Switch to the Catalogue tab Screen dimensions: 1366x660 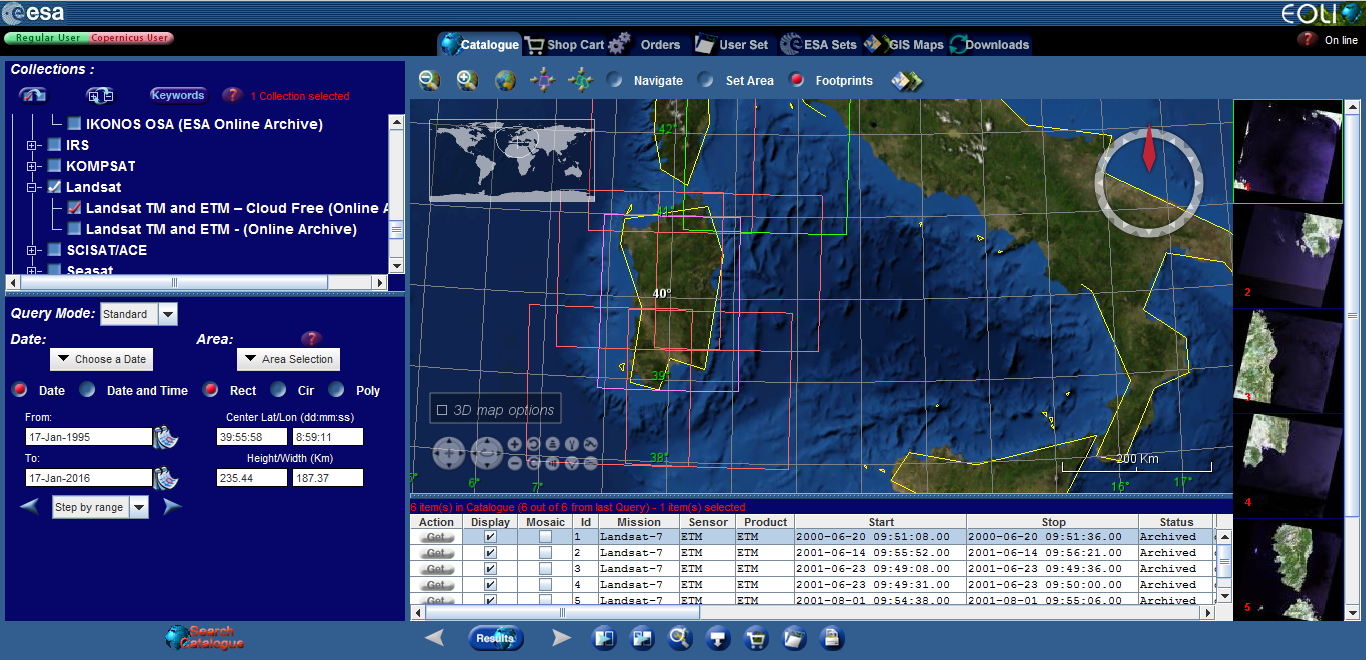pos(479,44)
